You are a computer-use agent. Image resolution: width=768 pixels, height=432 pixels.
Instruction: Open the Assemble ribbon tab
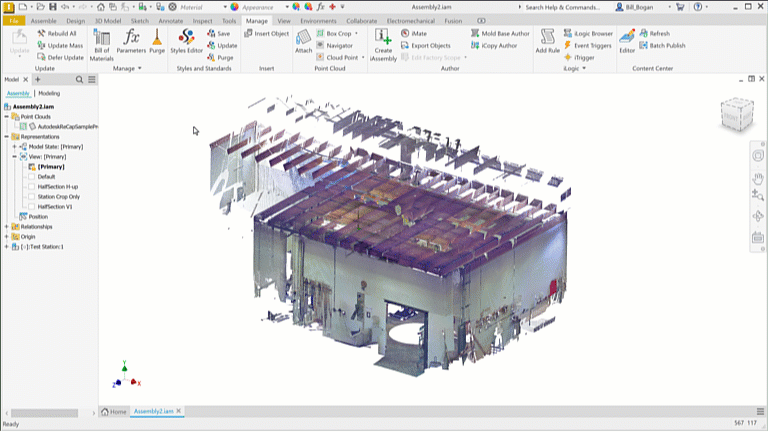44,21
